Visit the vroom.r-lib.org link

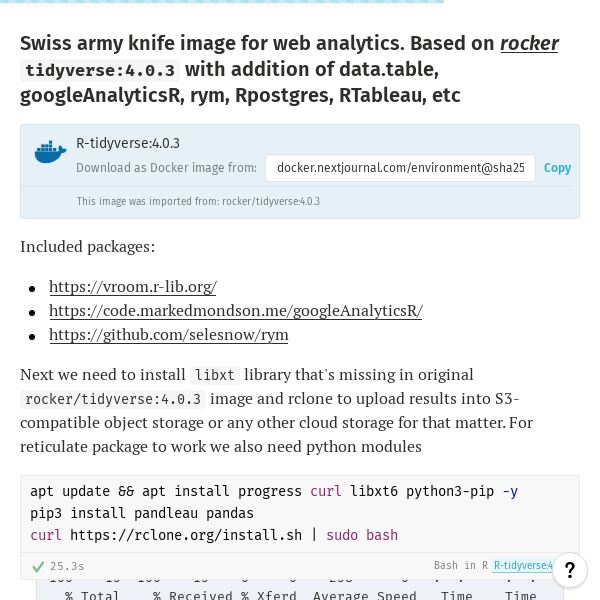(133, 286)
